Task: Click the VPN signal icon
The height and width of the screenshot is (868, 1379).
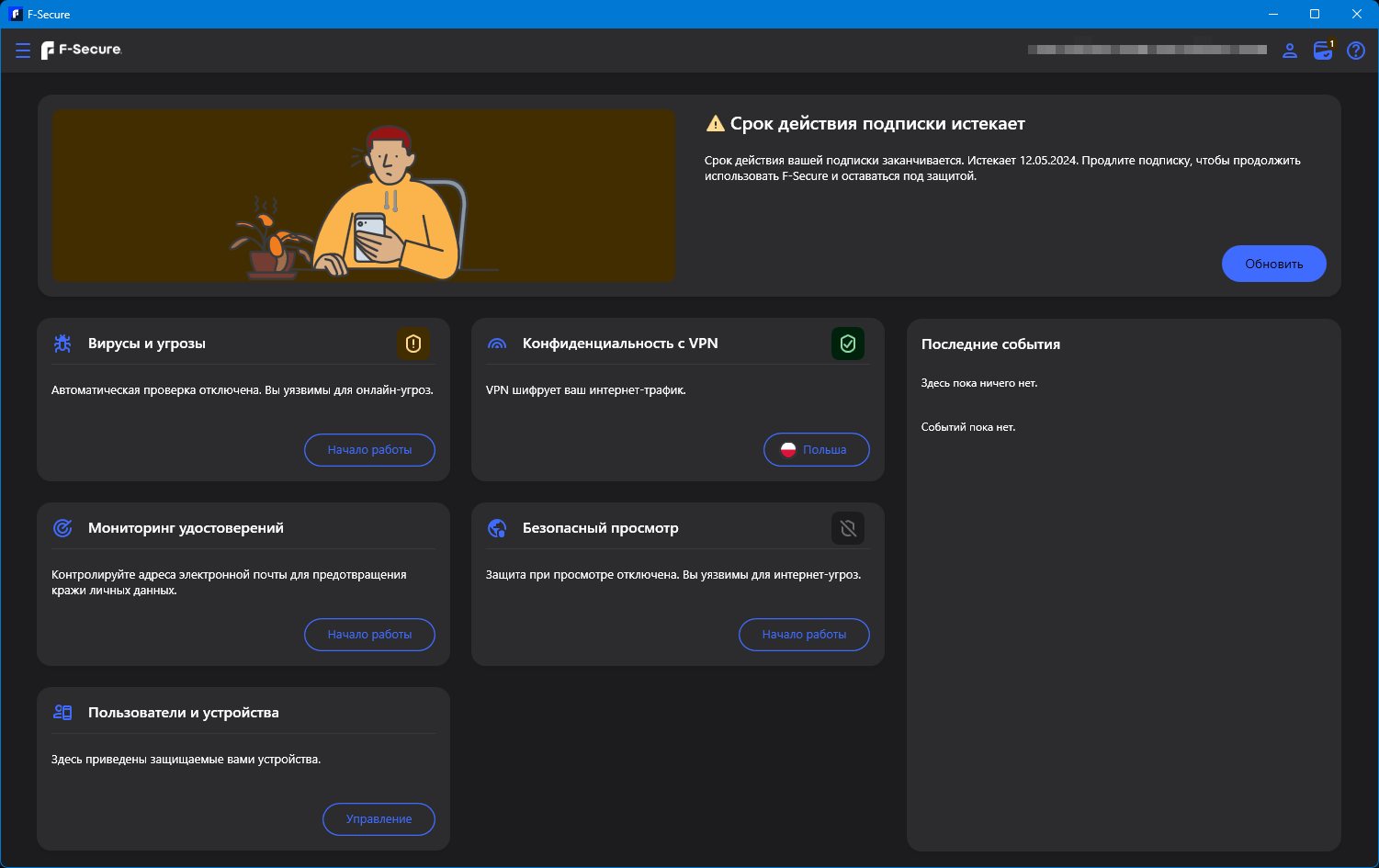Action: pyautogui.click(x=497, y=344)
